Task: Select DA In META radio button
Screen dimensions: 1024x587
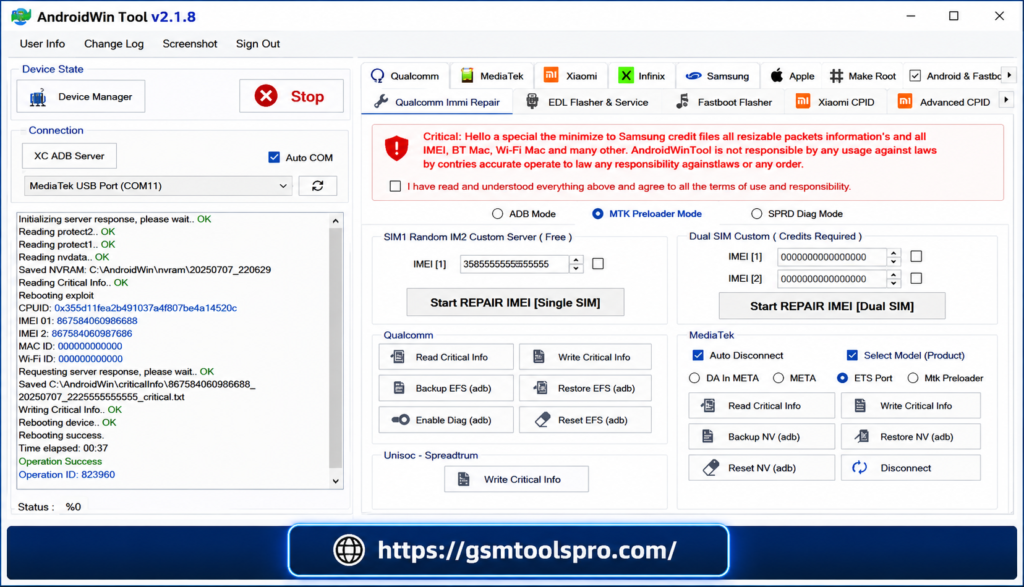Action: tap(694, 378)
